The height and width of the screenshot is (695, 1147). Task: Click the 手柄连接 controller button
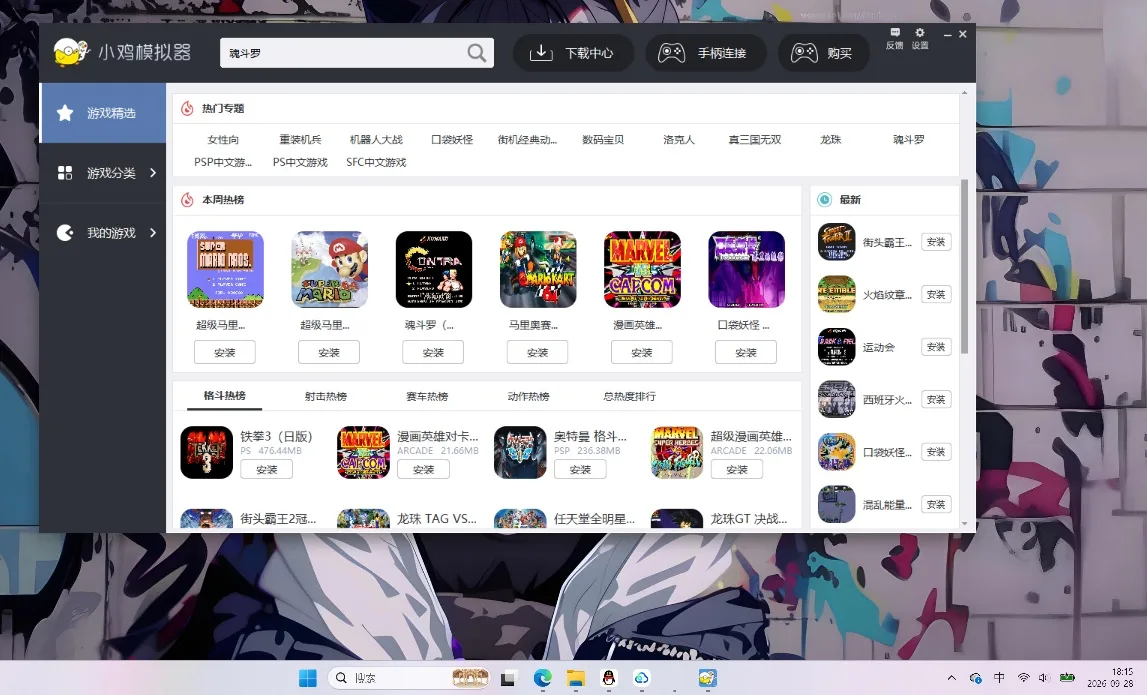[x=706, y=53]
